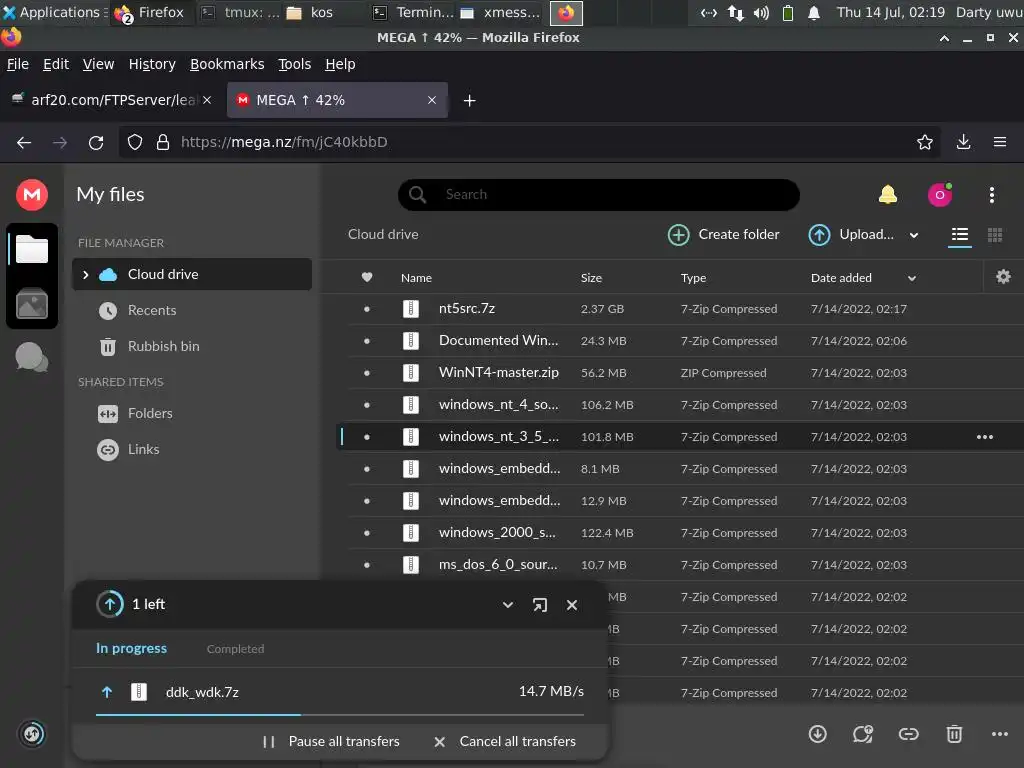Click Create folder
The height and width of the screenshot is (768, 1024).
click(724, 234)
